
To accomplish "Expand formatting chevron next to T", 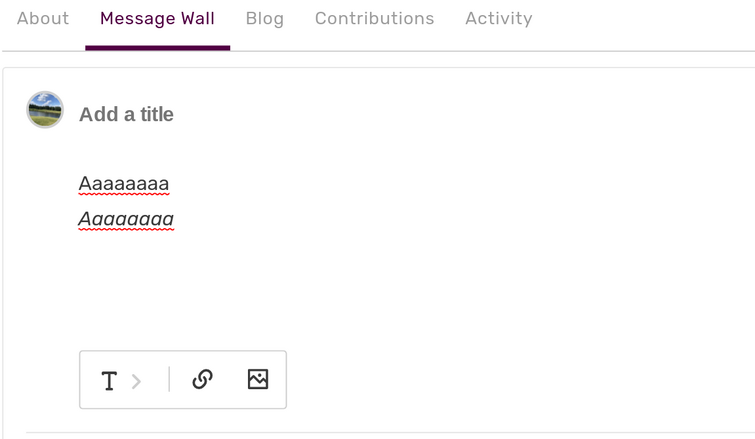I will coord(136,381).
